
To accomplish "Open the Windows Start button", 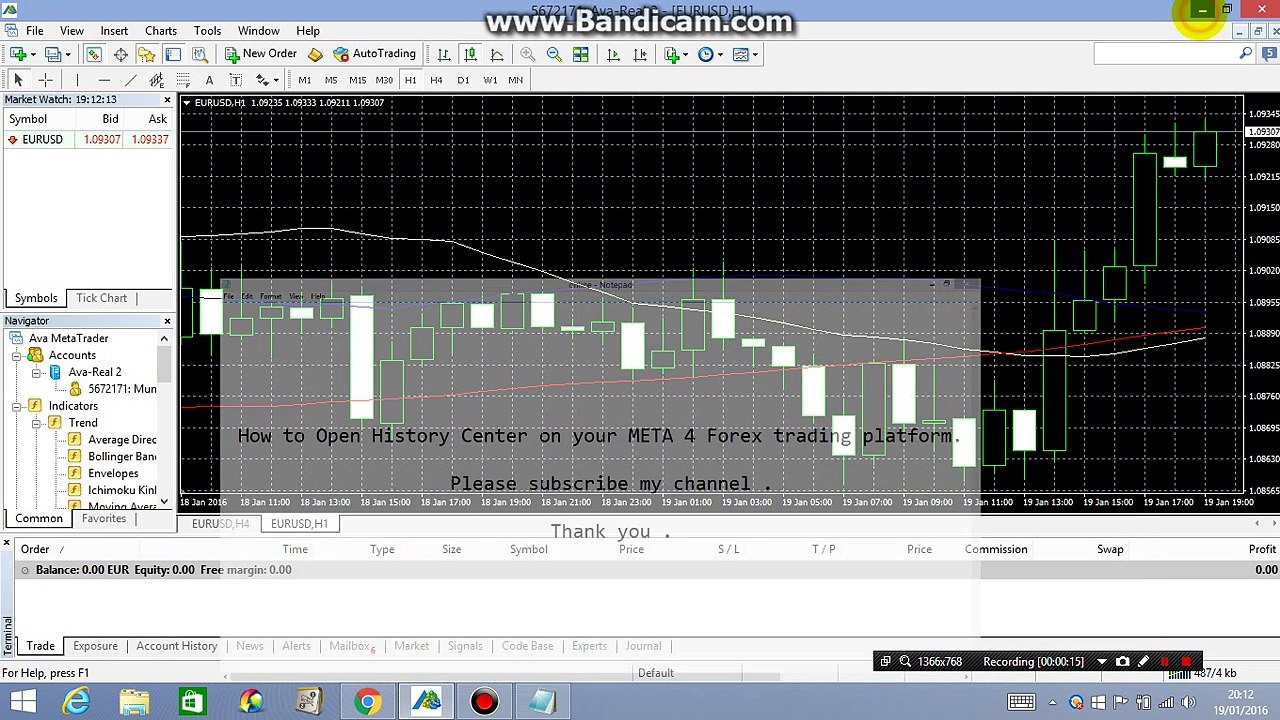I will [23, 702].
